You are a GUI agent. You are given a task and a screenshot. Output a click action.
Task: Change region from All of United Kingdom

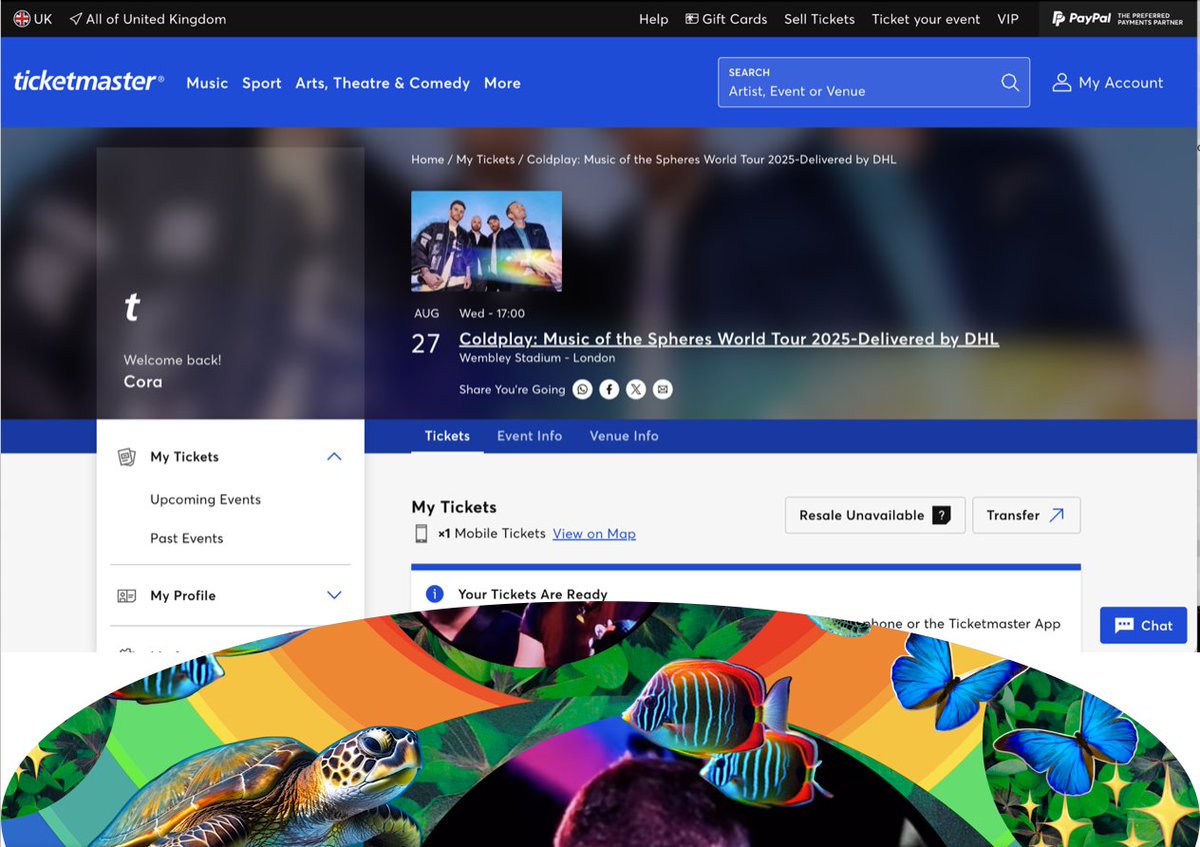(x=156, y=19)
